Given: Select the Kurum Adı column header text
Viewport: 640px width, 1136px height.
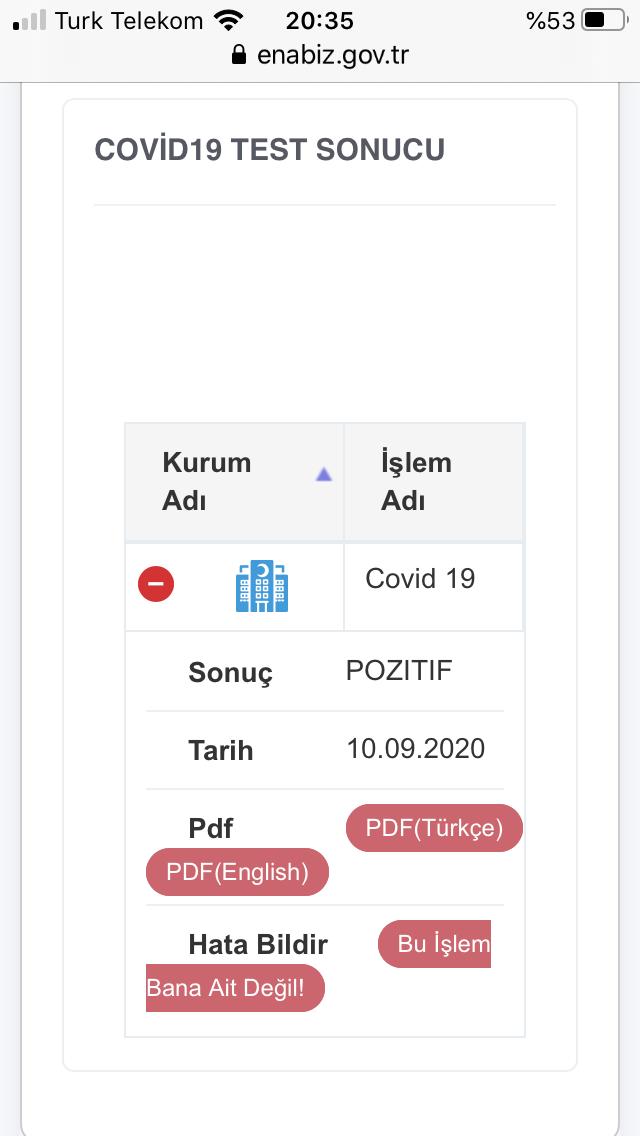Looking at the screenshot, I should tap(207, 481).
